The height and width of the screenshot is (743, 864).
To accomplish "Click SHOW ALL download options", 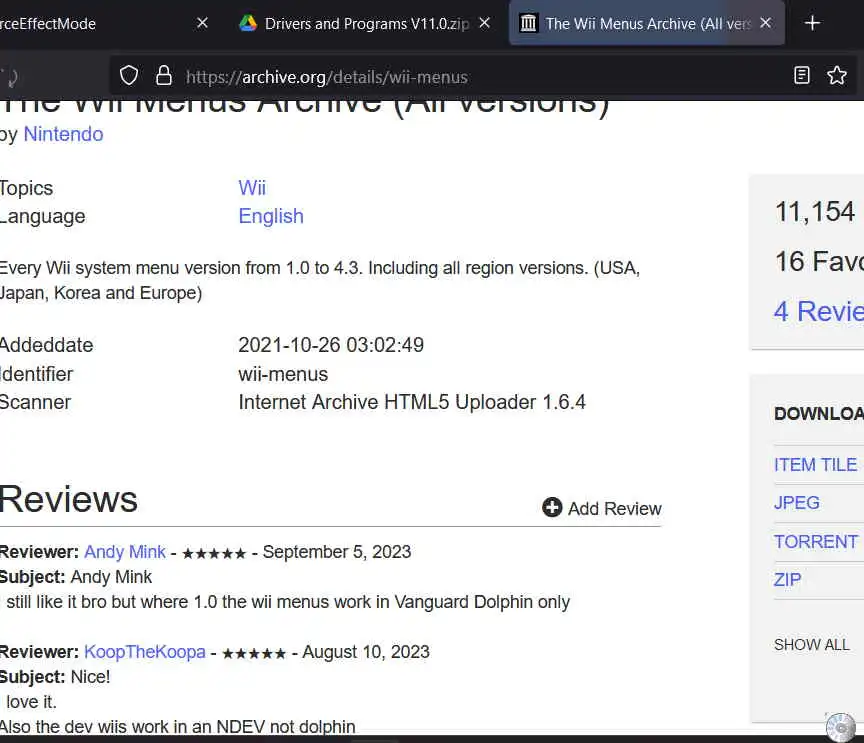I will click(812, 644).
